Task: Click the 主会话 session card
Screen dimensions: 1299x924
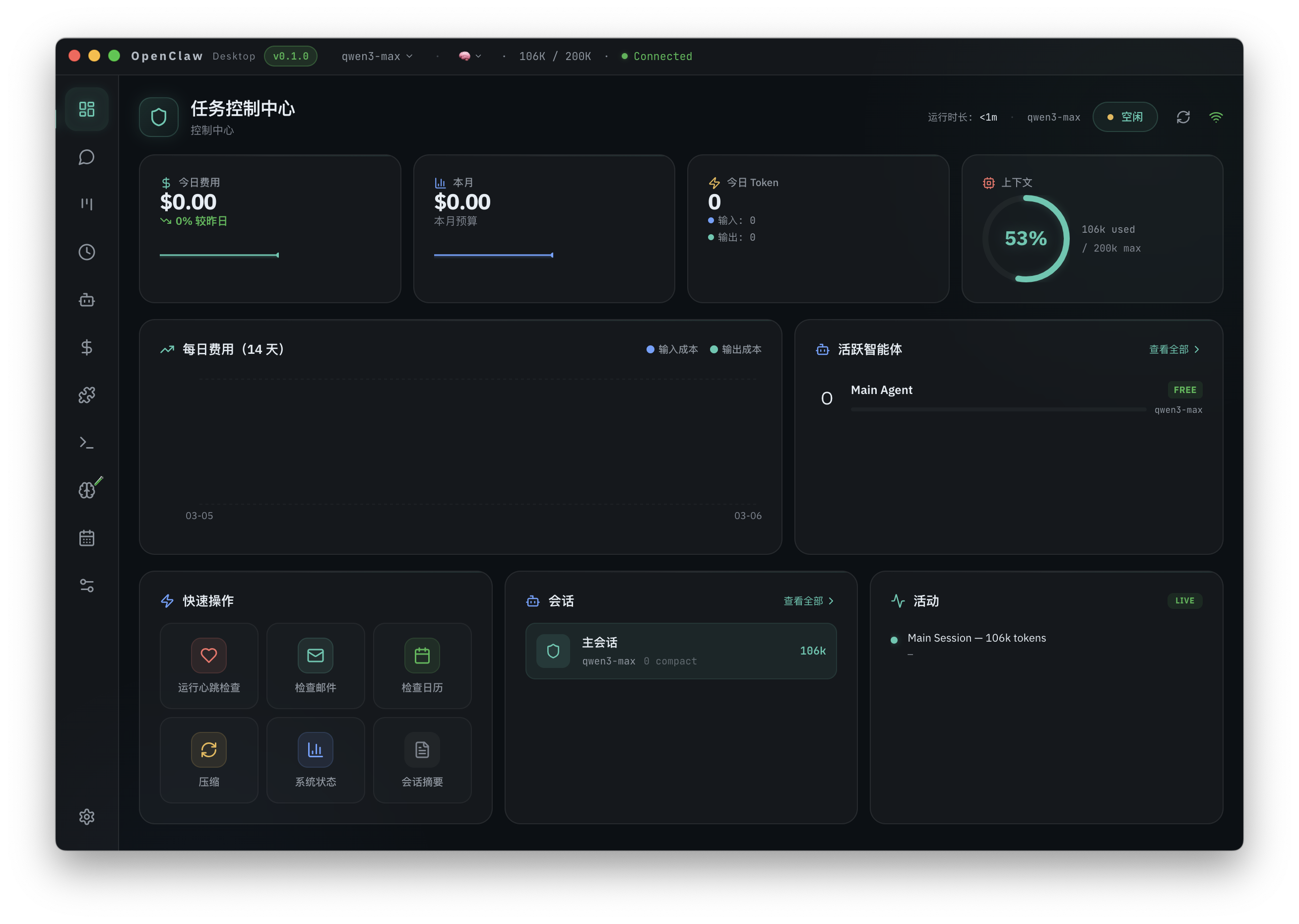Action: tap(681, 651)
